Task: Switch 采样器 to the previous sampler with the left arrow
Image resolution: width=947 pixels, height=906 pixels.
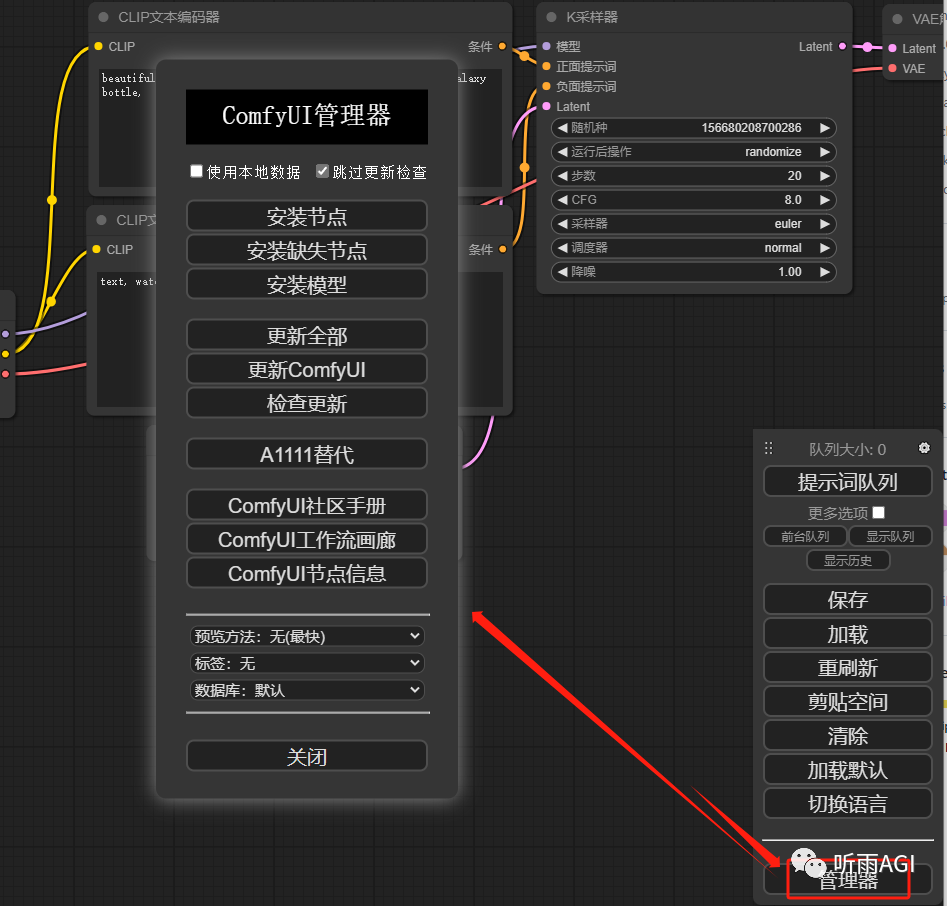Action: pyautogui.click(x=562, y=224)
